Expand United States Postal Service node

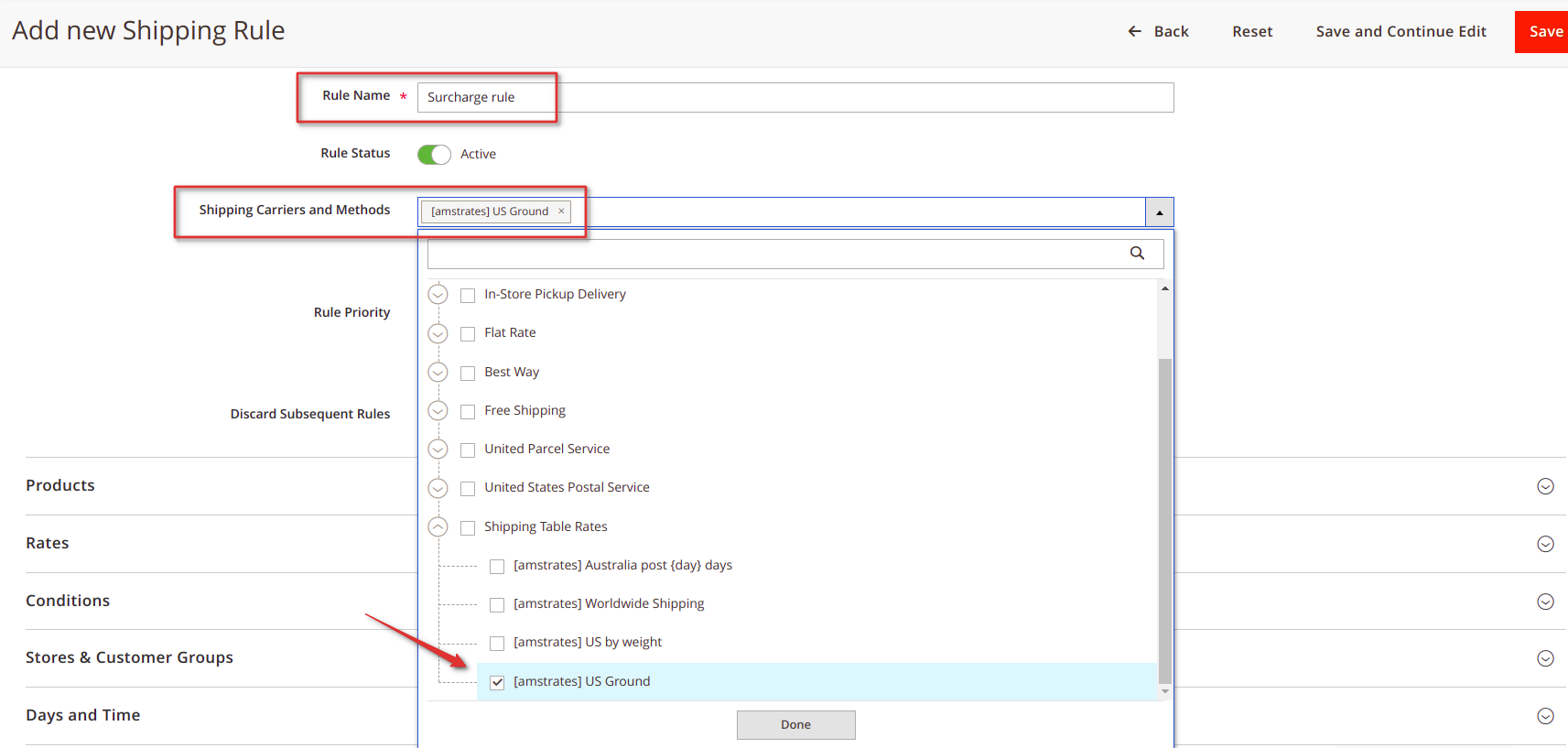point(438,488)
